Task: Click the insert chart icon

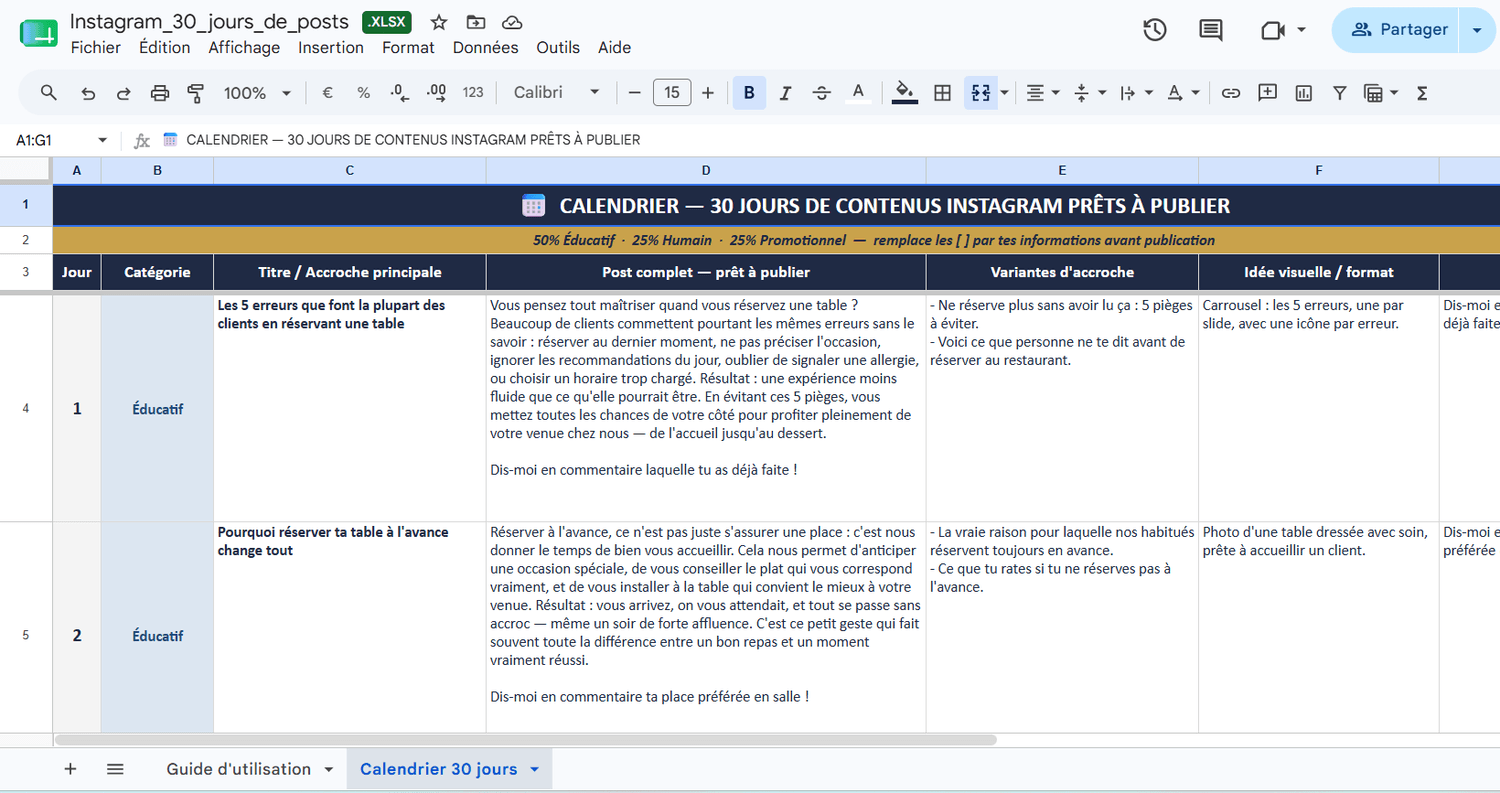Action: click(1303, 93)
